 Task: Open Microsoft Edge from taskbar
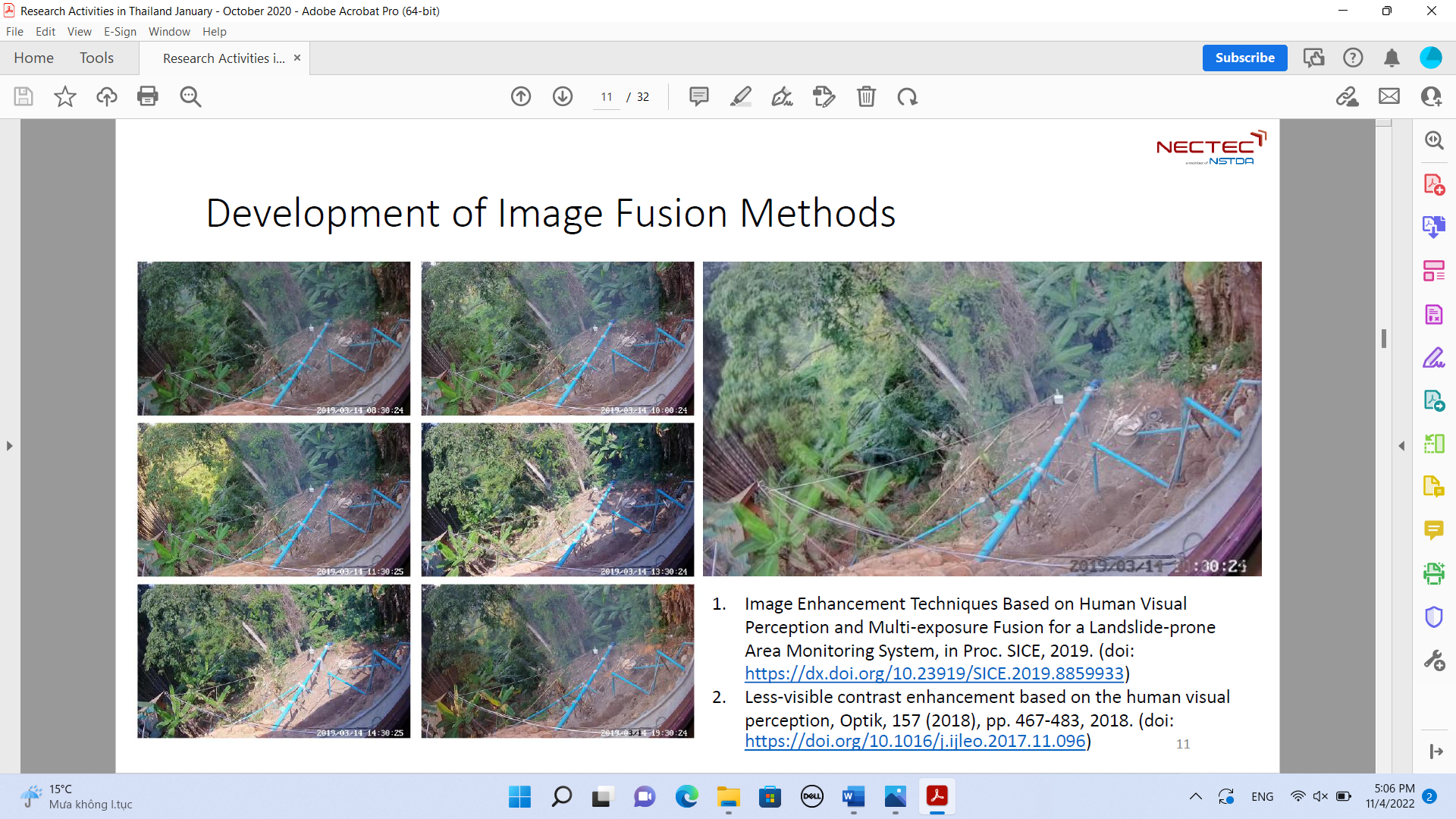click(x=686, y=796)
